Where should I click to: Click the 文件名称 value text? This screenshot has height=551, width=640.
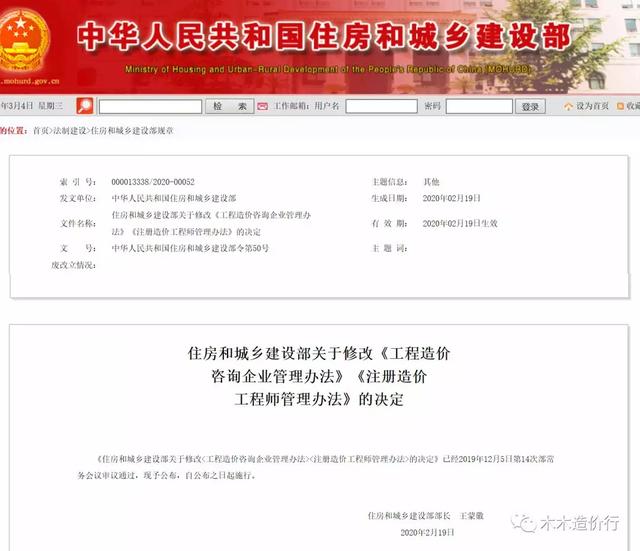coord(211,223)
